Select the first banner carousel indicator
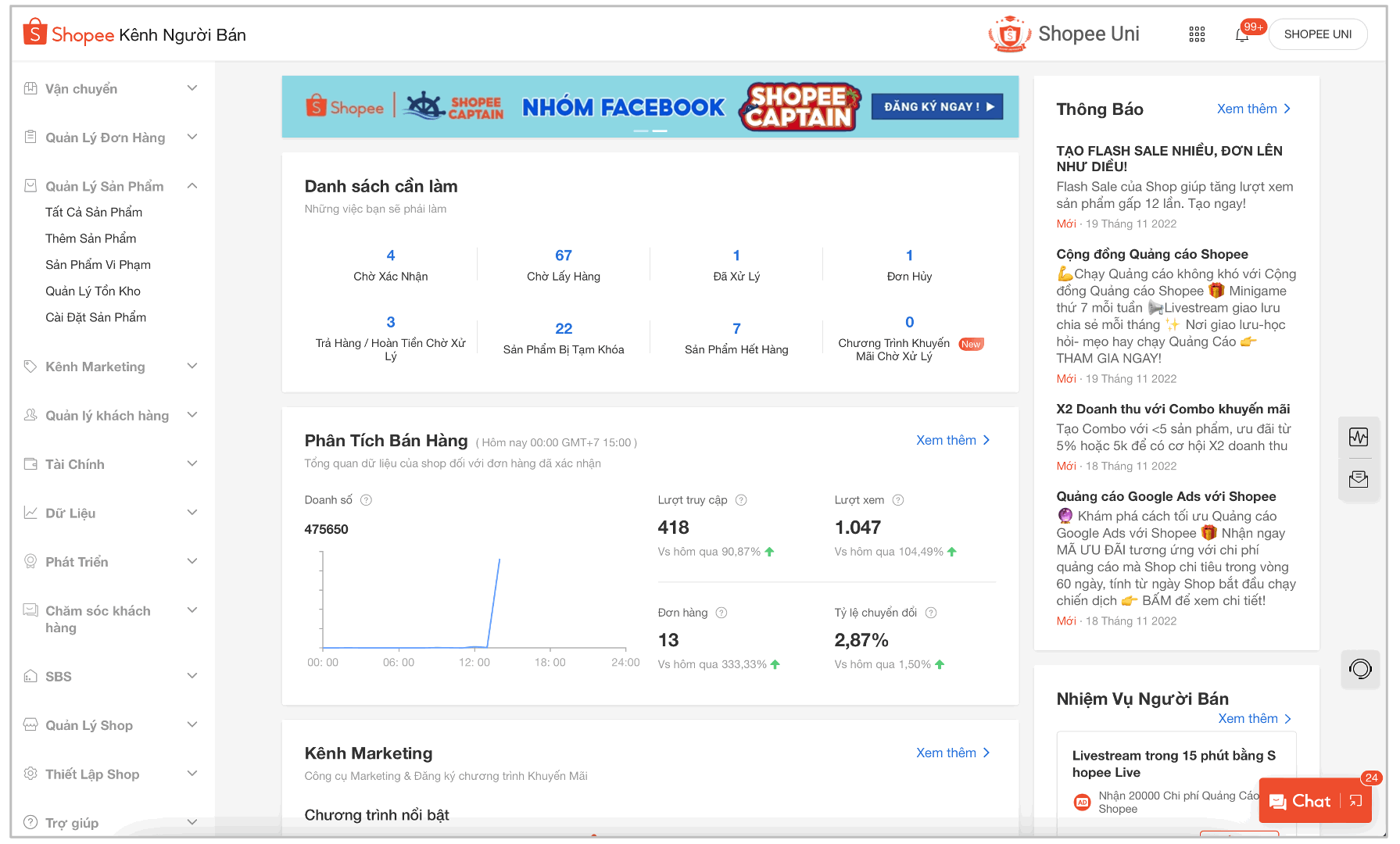This screenshot has height=844, width=1400. pos(641,131)
